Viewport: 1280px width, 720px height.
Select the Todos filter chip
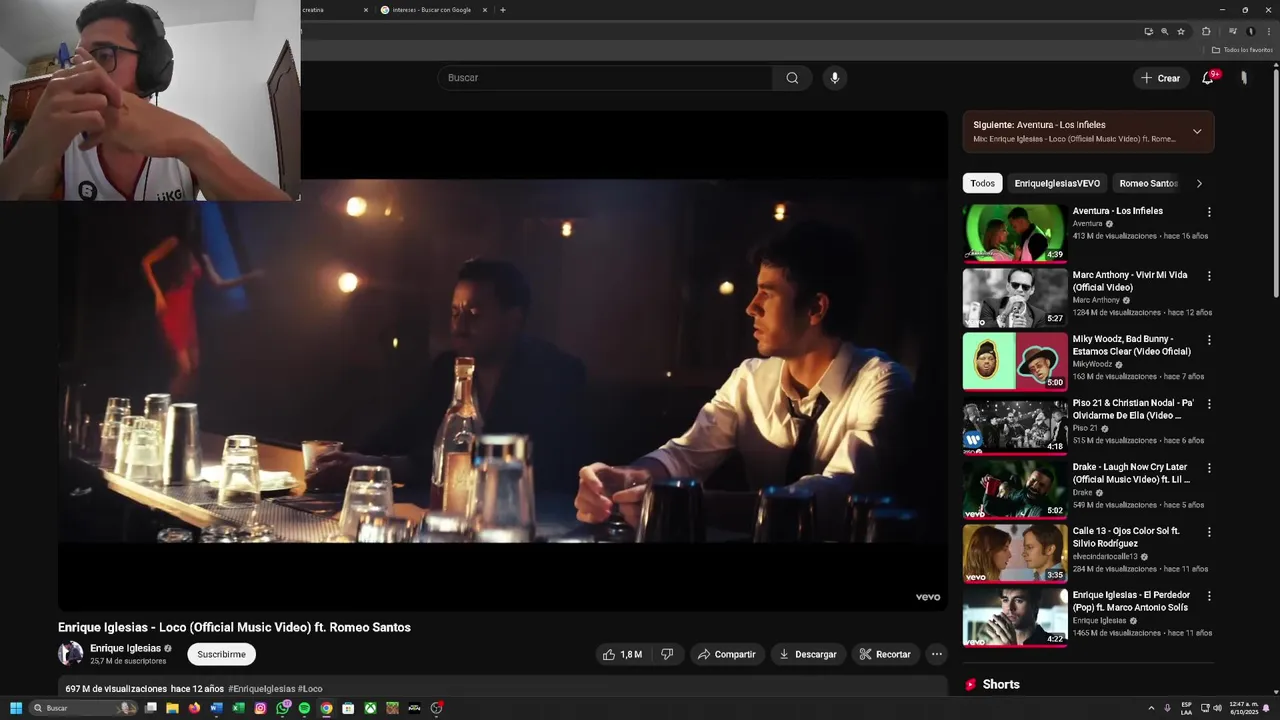tap(983, 183)
